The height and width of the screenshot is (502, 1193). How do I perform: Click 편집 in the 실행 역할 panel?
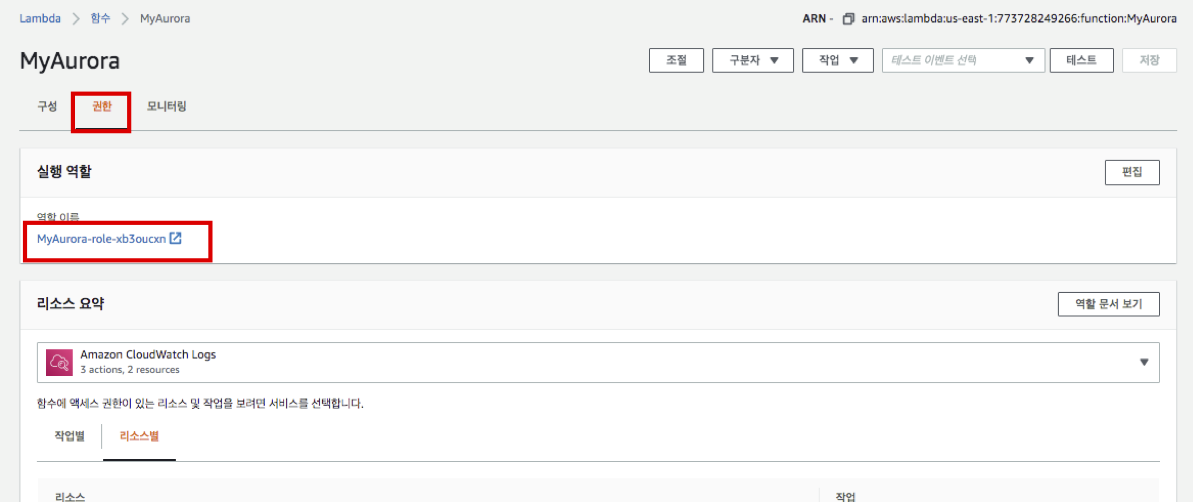1132,172
